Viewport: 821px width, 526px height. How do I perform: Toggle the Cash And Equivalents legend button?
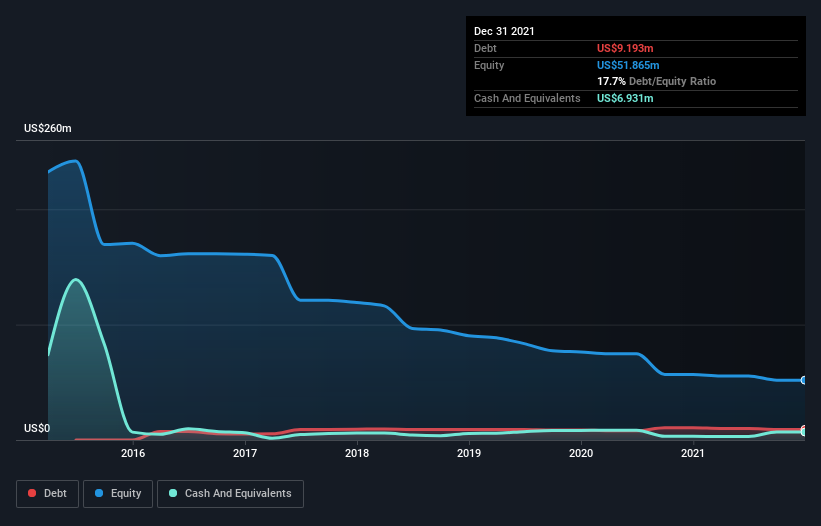230,494
